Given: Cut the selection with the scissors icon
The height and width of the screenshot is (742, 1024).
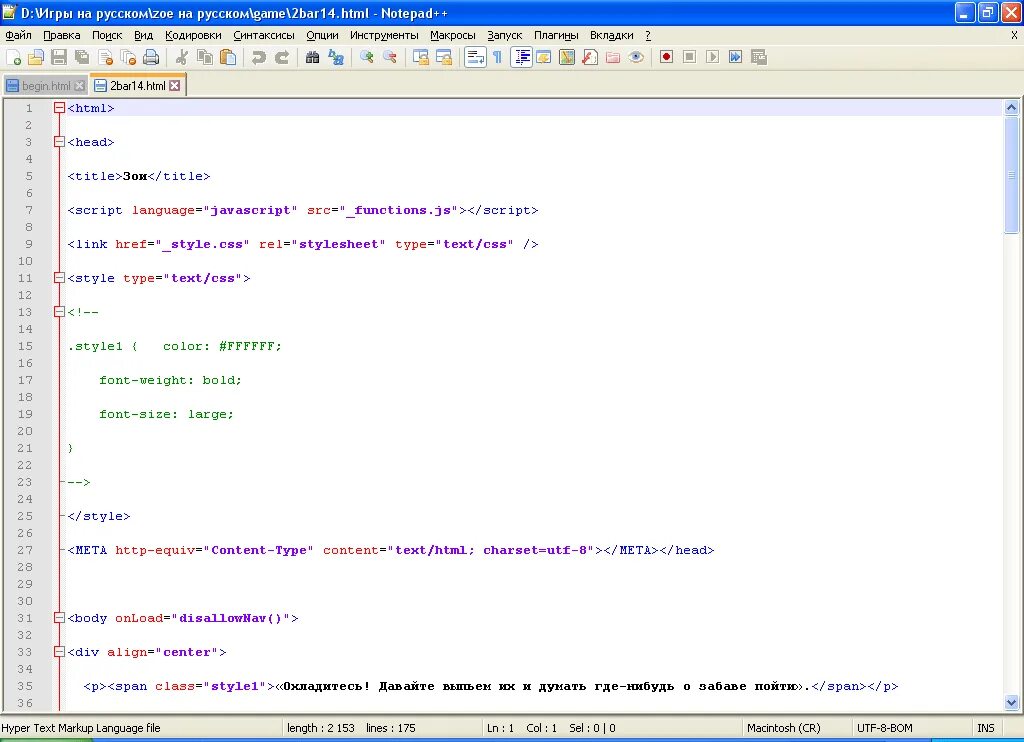Looking at the screenshot, I should 182,57.
